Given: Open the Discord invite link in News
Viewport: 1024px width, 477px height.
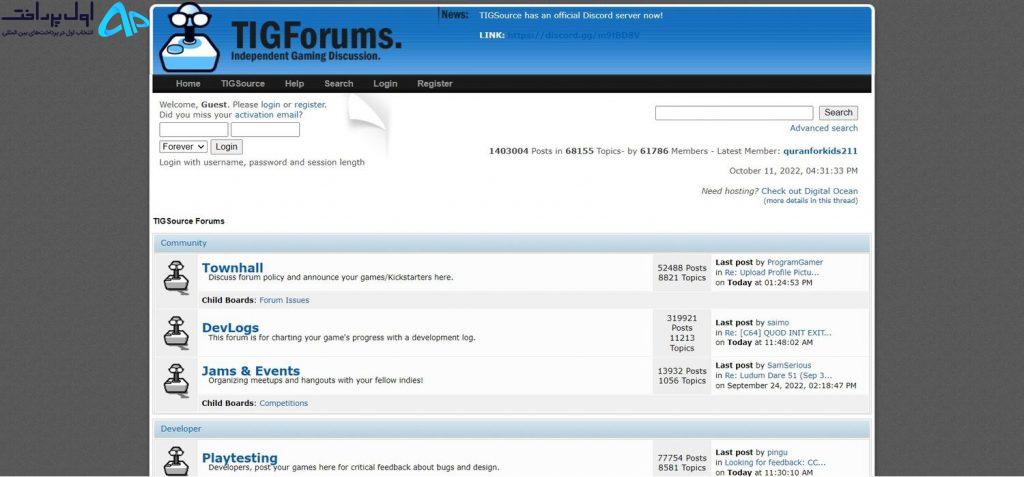Looking at the screenshot, I should coord(573,35).
